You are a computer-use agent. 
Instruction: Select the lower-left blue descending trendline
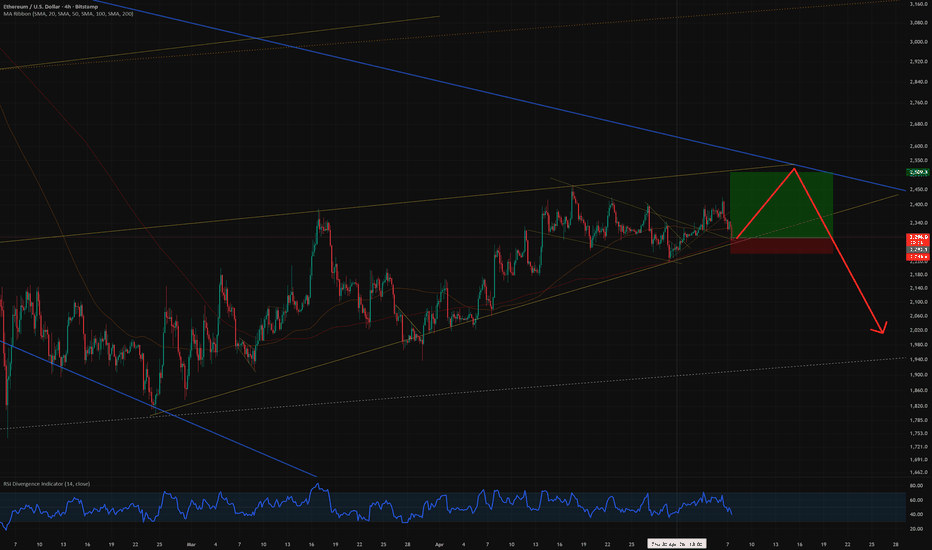click(158, 408)
